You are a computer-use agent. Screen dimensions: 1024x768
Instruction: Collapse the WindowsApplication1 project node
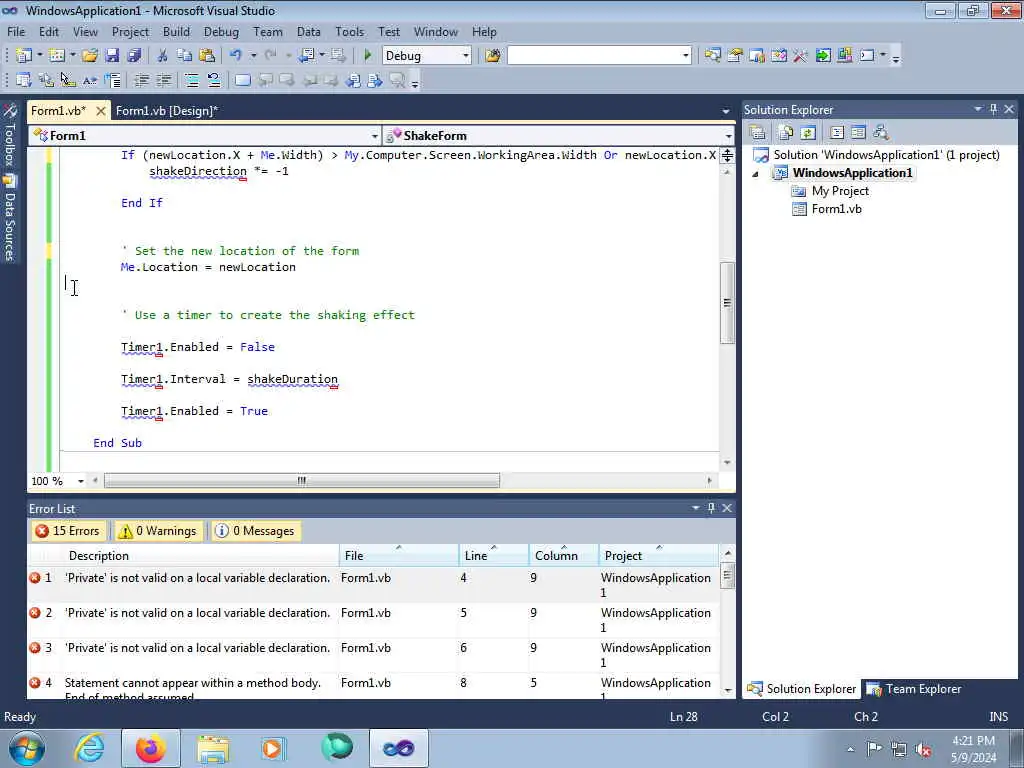(756, 174)
